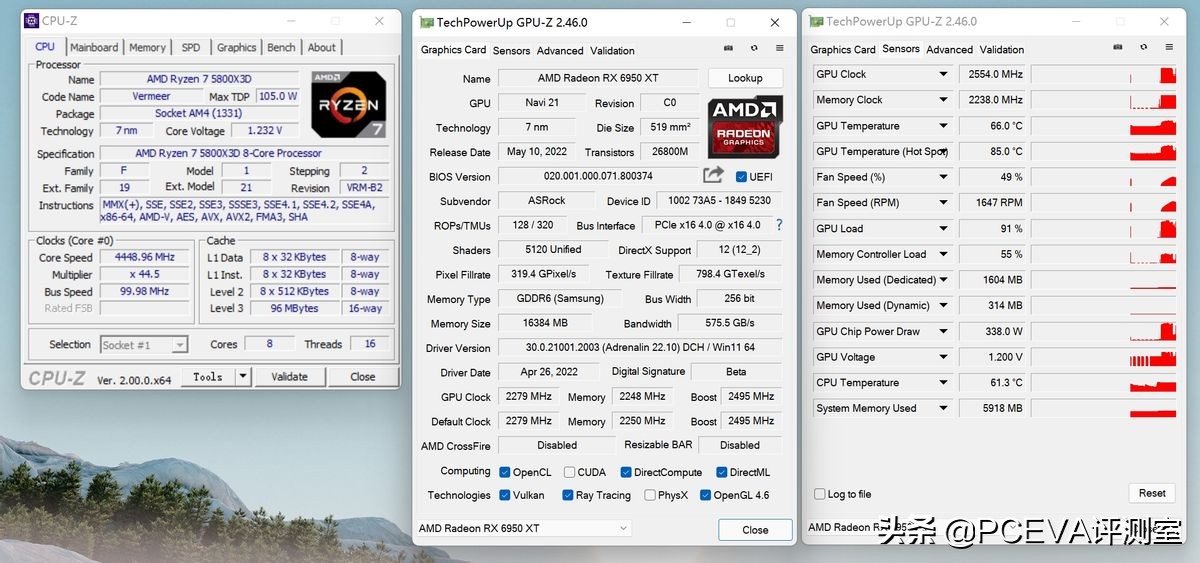Viewport: 1200px width, 563px height.
Task: Click the Close button in CPU-Z
Action: click(363, 377)
